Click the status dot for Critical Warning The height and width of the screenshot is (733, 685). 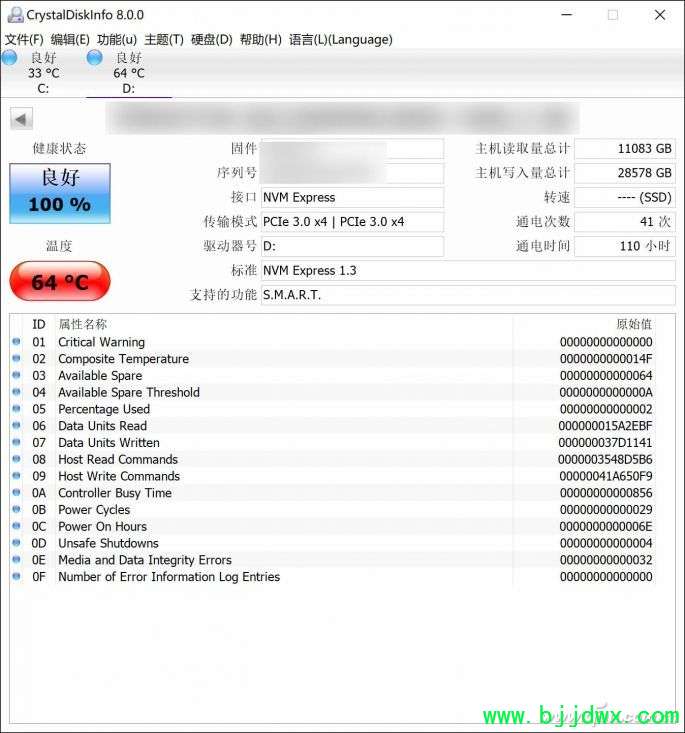(16, 341)
